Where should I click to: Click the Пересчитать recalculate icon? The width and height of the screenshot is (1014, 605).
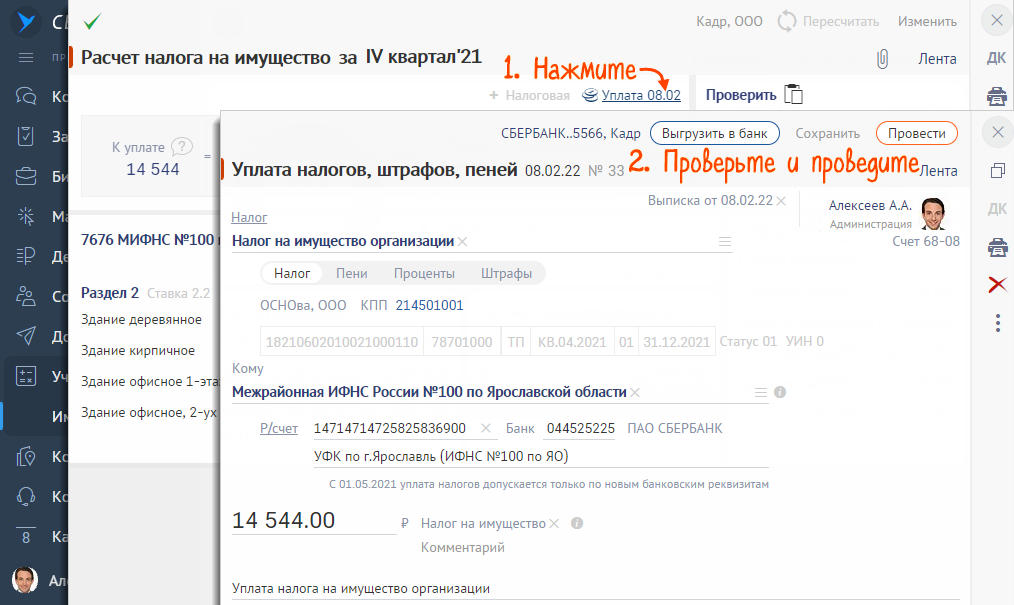pyautogui.click(x=786, y=21)
